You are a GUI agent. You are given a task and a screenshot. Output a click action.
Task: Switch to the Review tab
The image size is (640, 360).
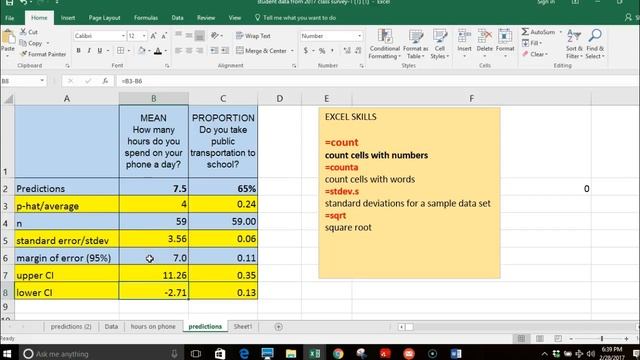point(206,18)
